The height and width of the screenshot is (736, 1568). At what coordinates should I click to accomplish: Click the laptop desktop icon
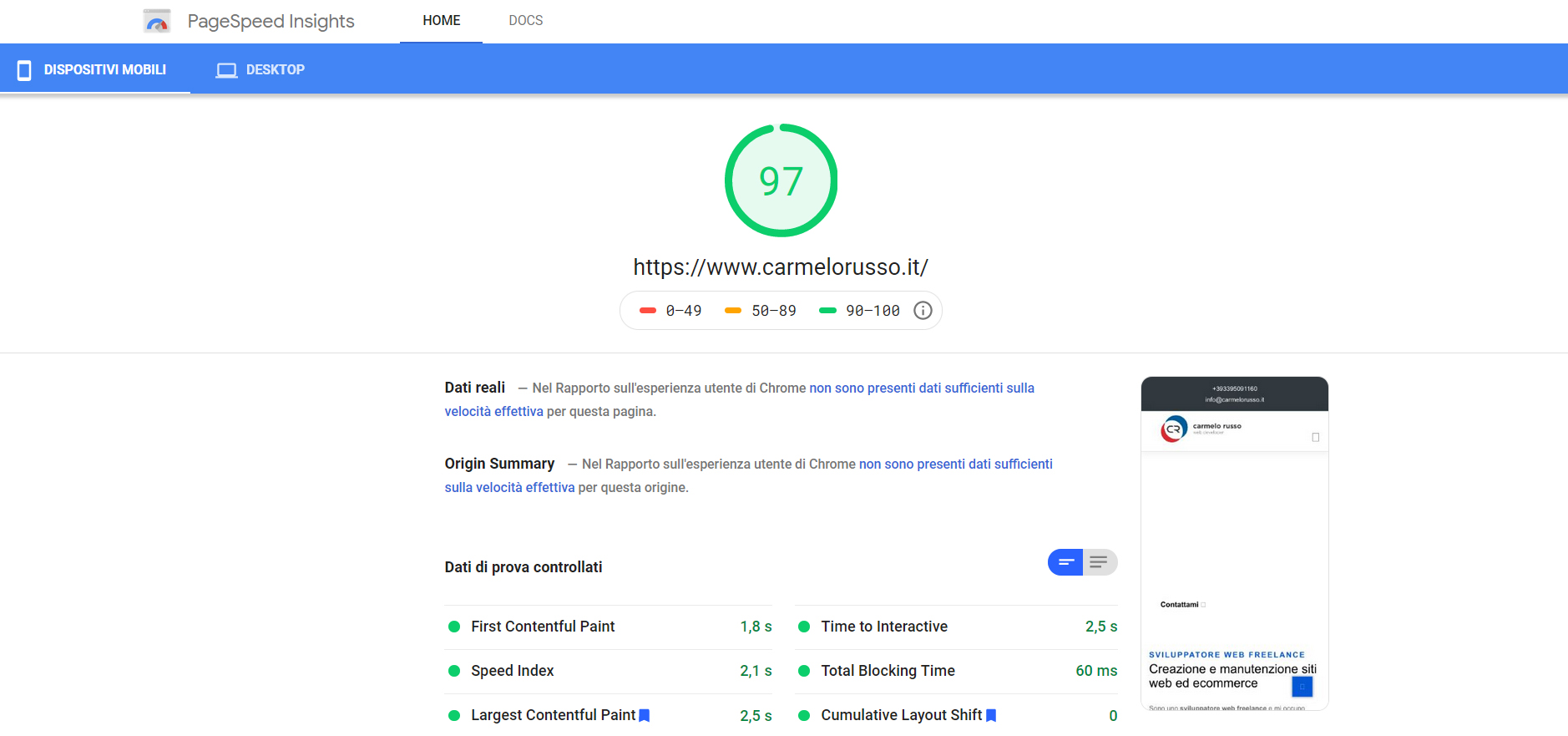[226, 70]
